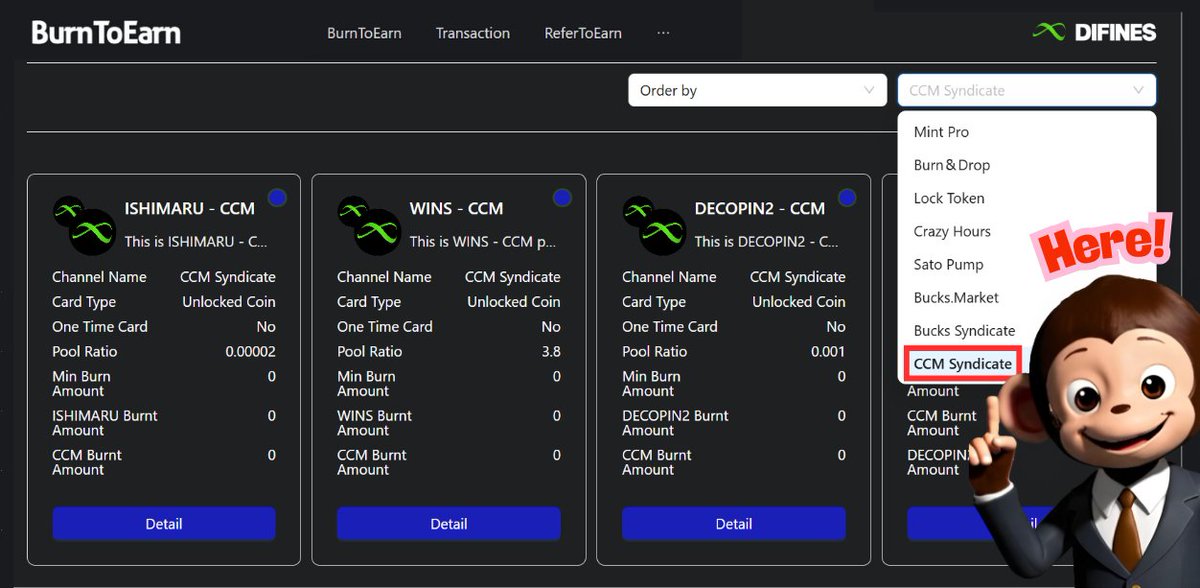Click the DIFINES logo
The width and height of the screenshot is (1200, 588).
[x=1094, y=32]
